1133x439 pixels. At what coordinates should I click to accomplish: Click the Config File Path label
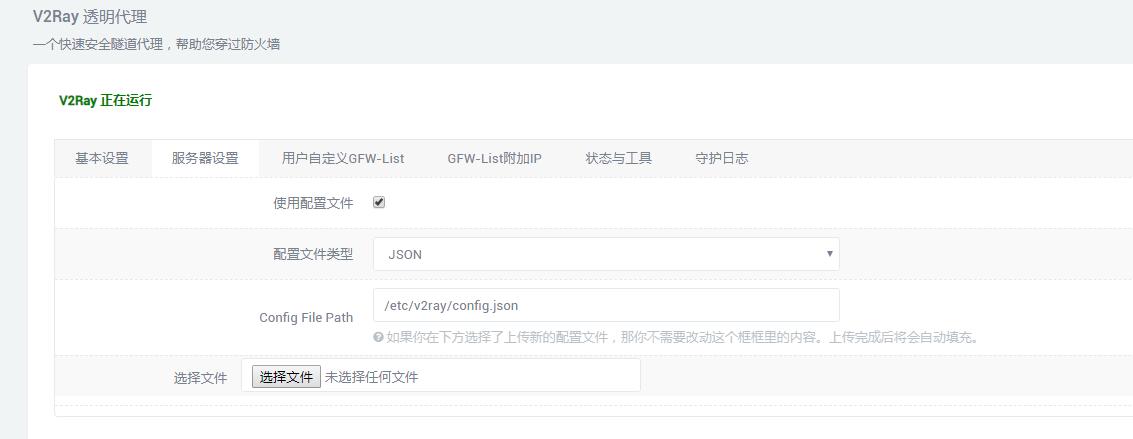pos(306,317)
